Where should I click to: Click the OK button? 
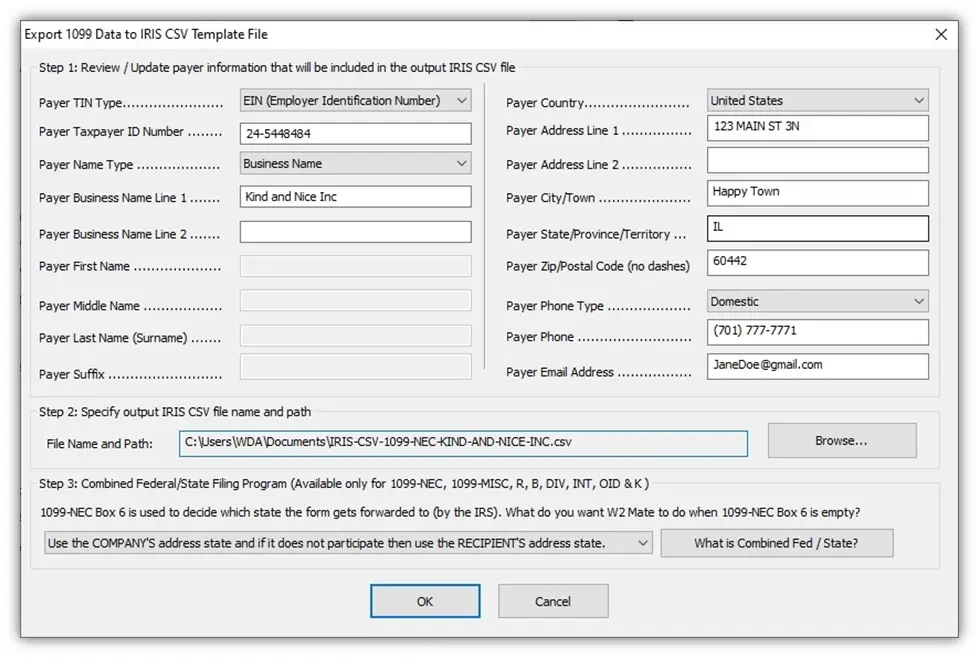coord(425,601)
